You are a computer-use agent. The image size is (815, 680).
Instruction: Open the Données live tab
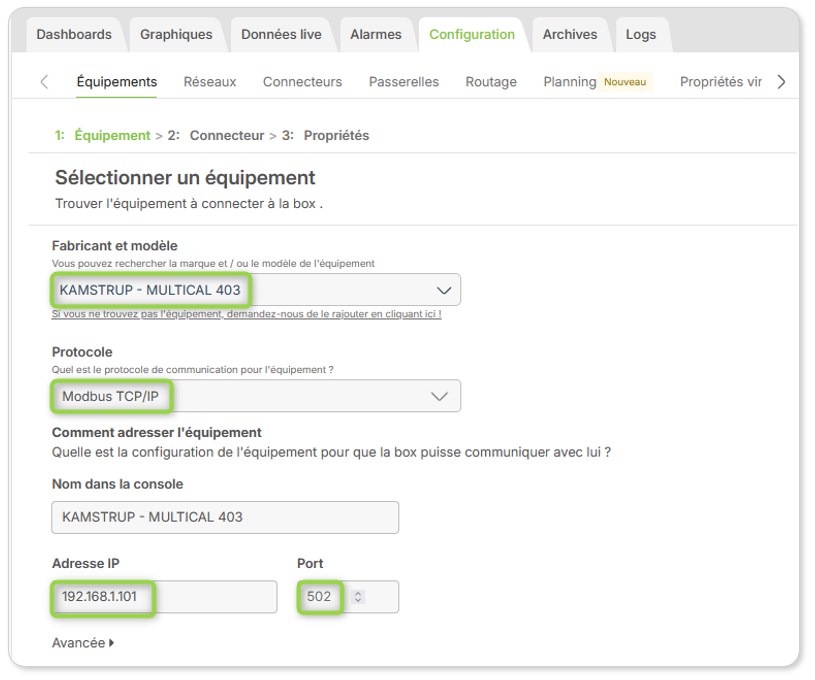pos(281,34)
